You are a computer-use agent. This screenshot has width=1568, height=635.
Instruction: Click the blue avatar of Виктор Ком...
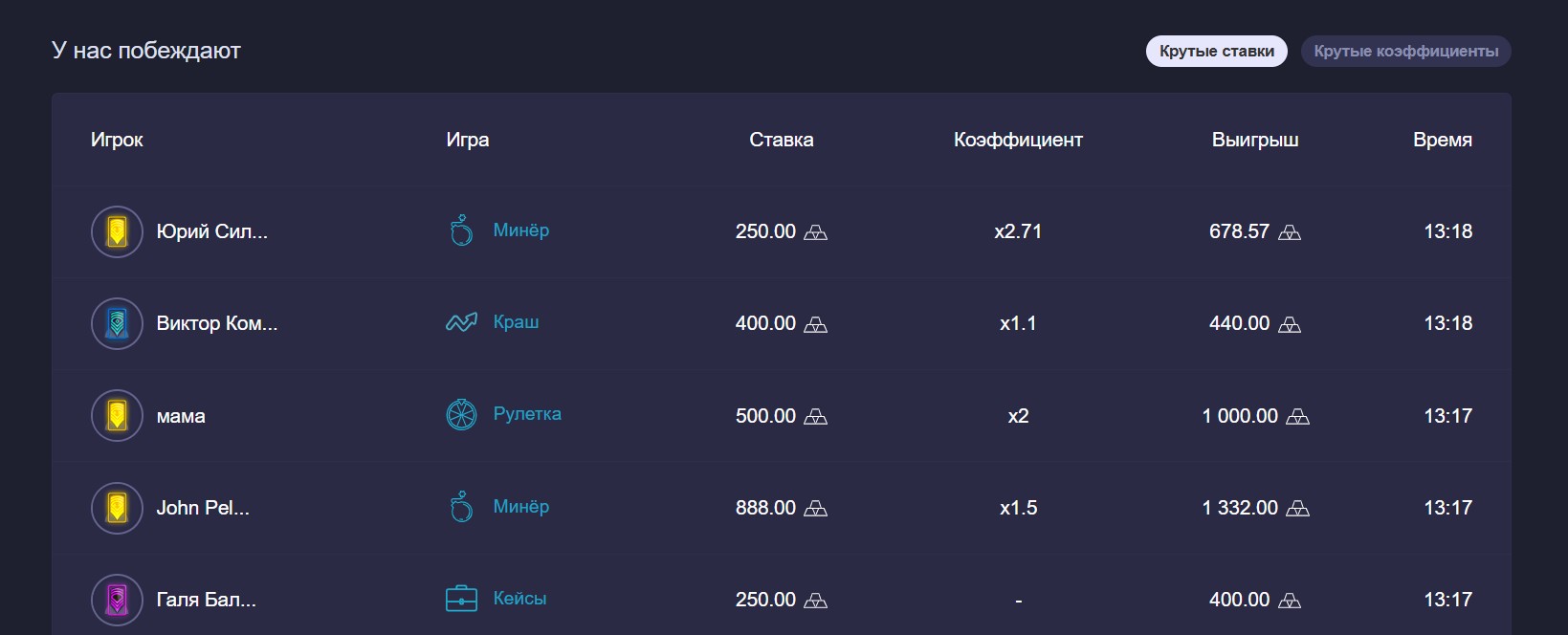click(x=117, y=323)
